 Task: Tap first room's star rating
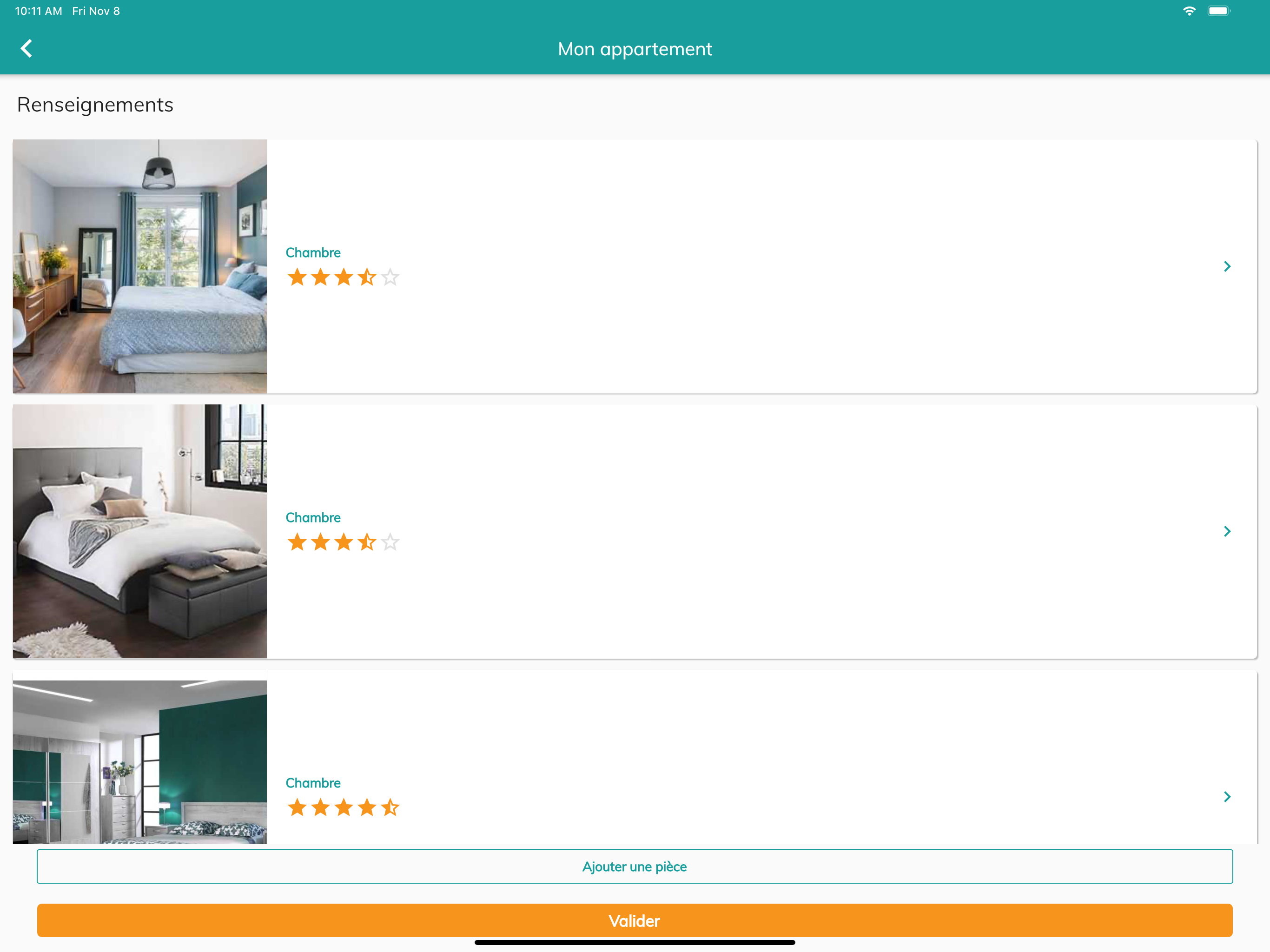344,278
